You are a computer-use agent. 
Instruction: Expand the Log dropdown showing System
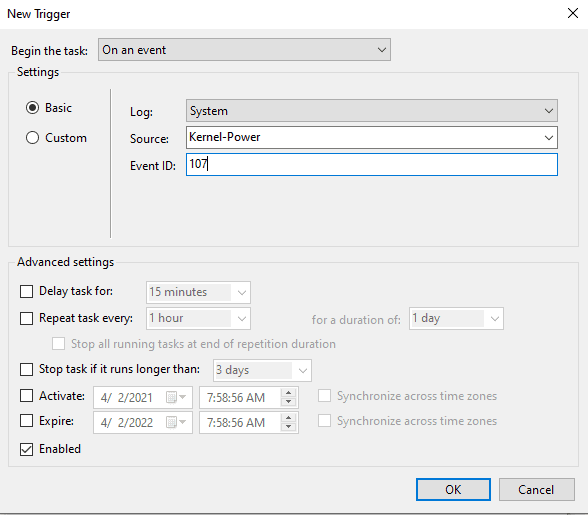372,111
